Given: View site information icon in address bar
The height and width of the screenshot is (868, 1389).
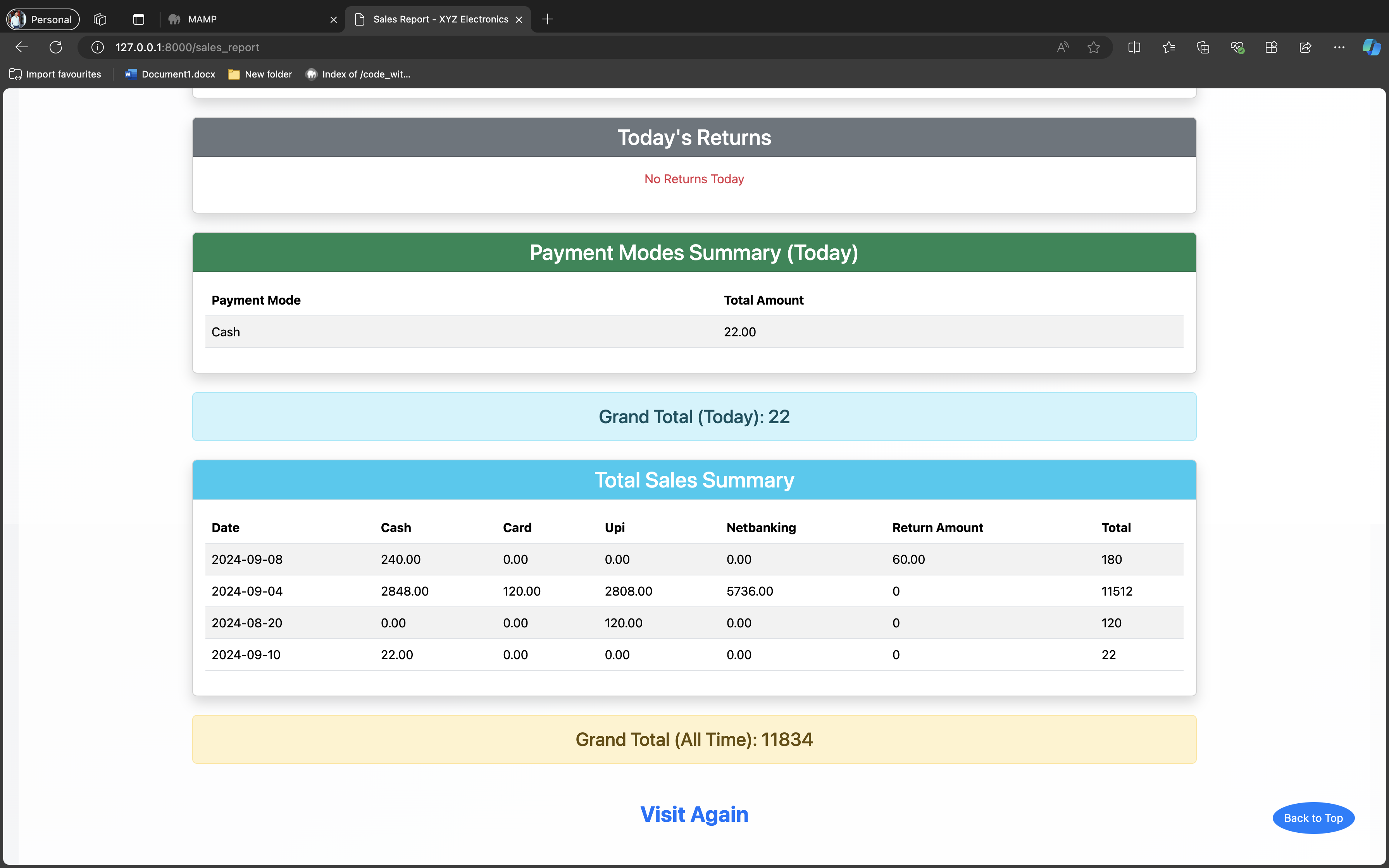Looking at the screenshot, I should pyautogui.click(x=98, y=47).
